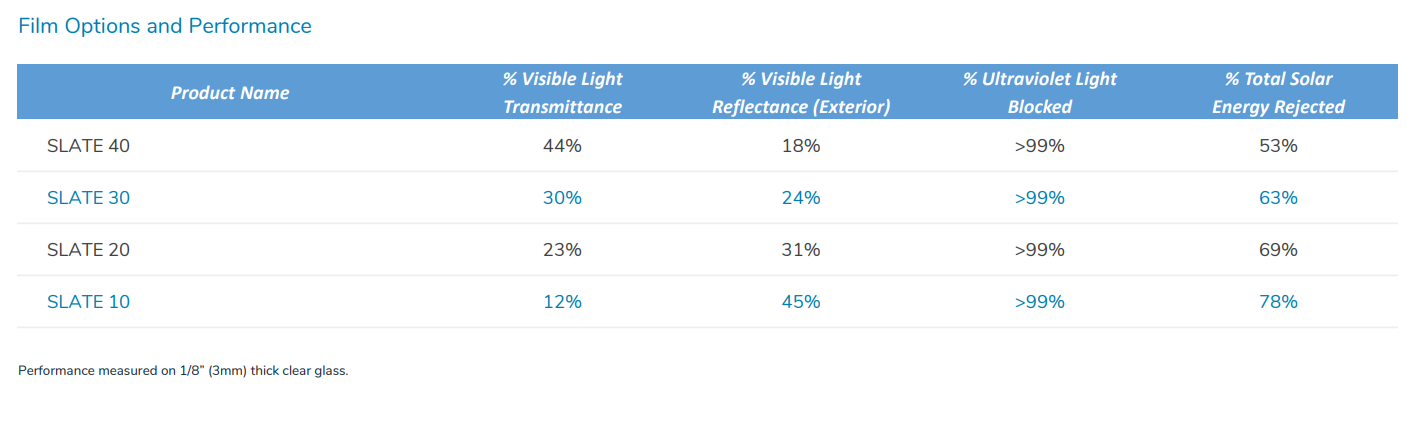Select the 30% transmittance cell
The height and width of the screenshot is (422, 1420).
point(562,198)
